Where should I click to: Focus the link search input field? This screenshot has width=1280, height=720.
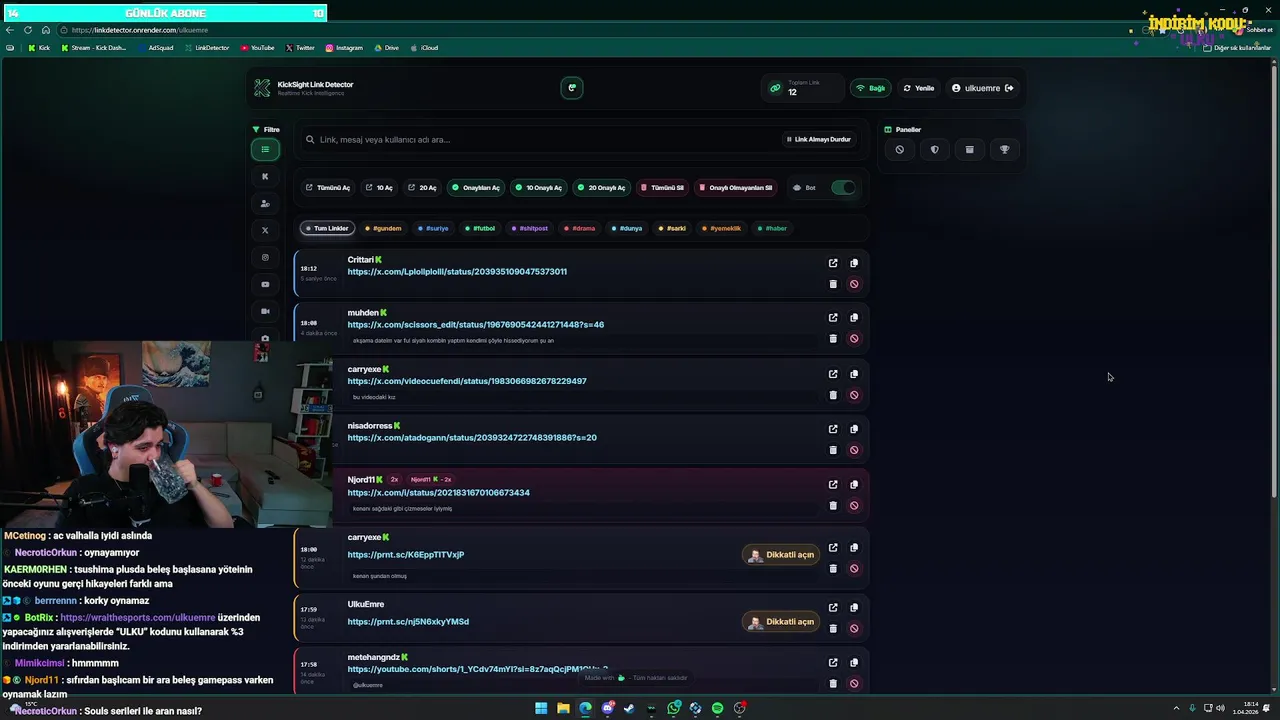[x=540, y=140]
